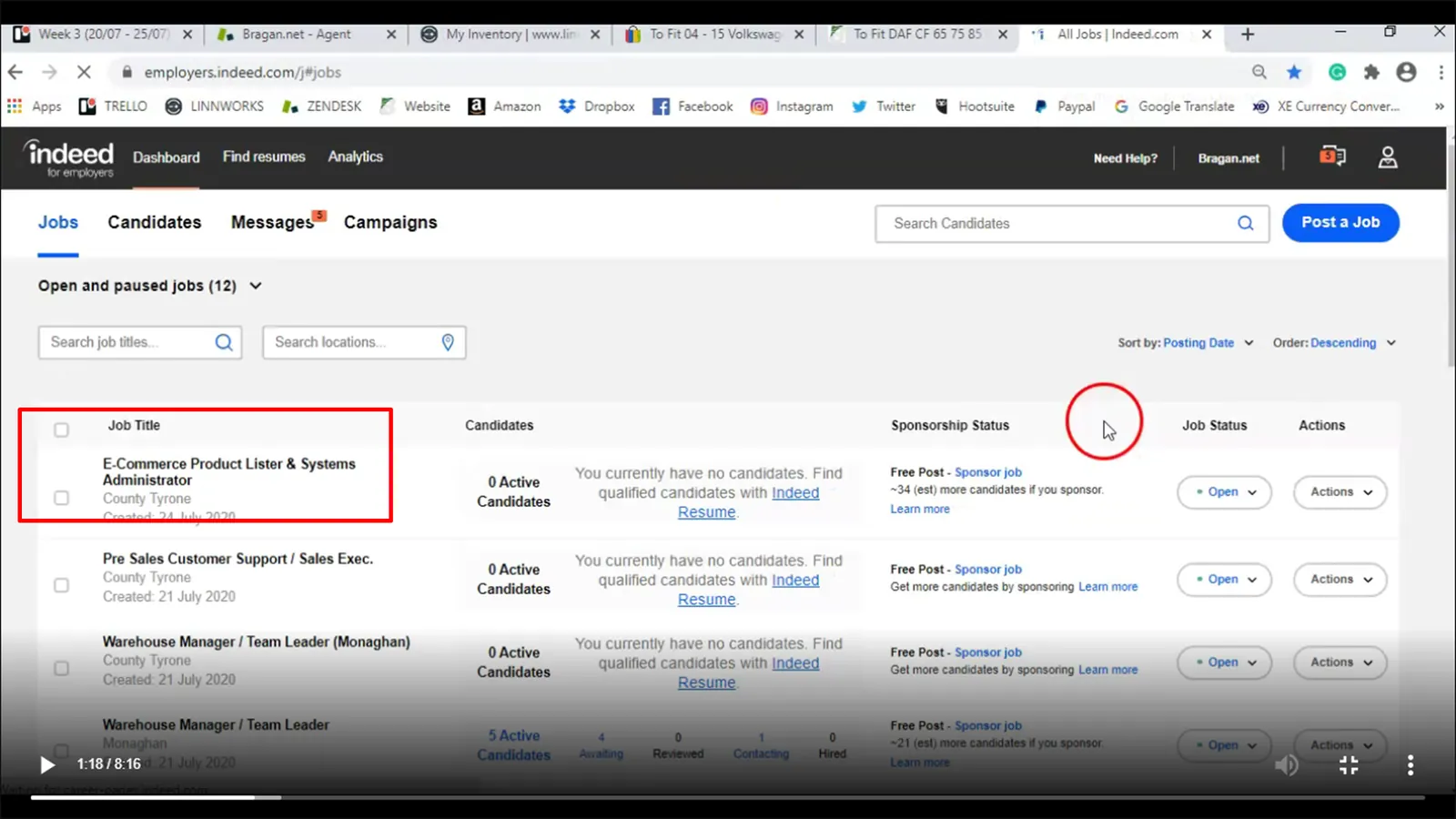The width and height of the screenshot is (1456, 819).
Task: Exit fullscreen video mode
Action: (1349, 765)
